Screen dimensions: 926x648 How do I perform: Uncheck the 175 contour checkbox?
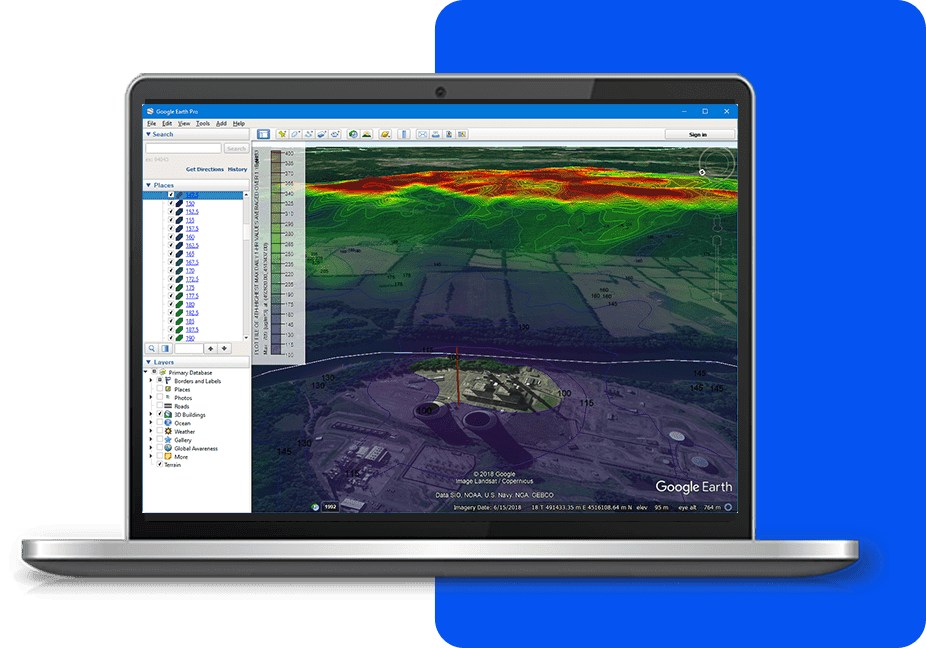[x=171, y=288]
